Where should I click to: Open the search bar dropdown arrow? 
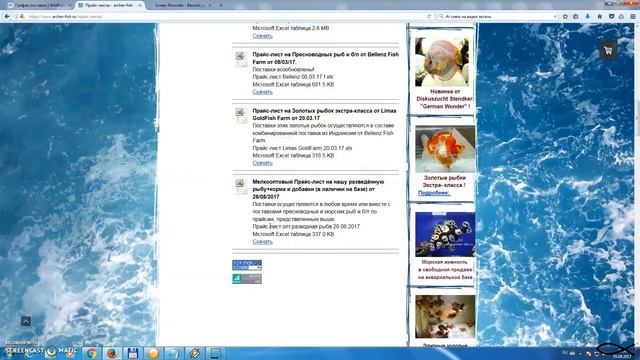(555, 16)
